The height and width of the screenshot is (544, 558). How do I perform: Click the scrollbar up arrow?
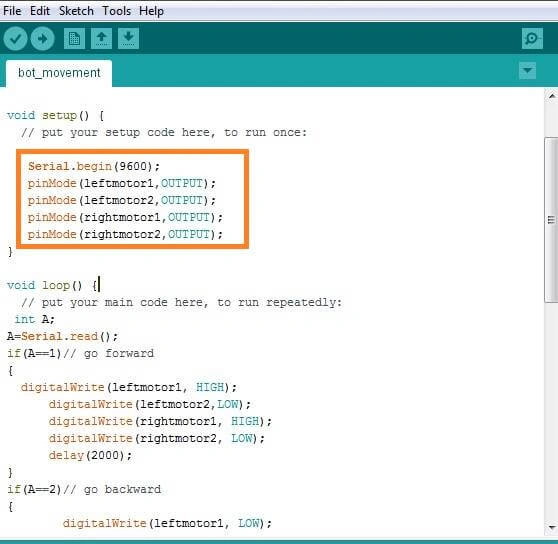coord(552,96)
